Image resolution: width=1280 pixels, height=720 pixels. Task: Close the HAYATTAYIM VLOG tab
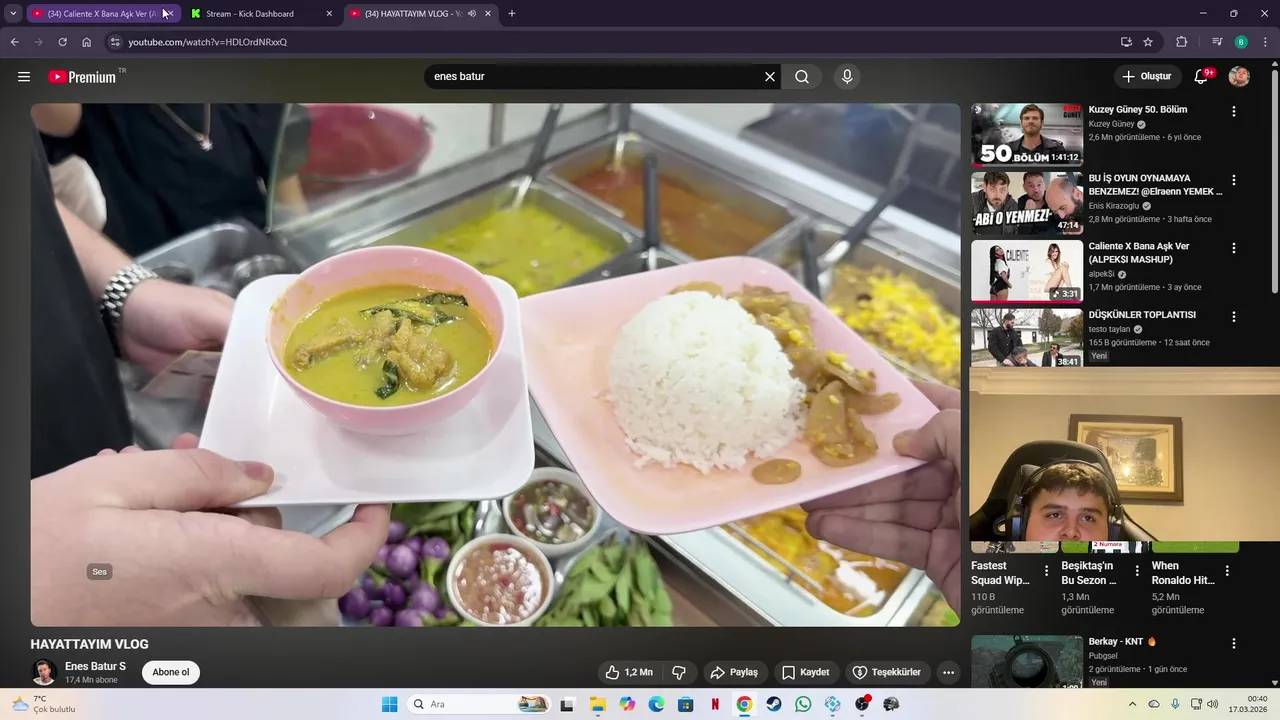[x=487, y=14]
